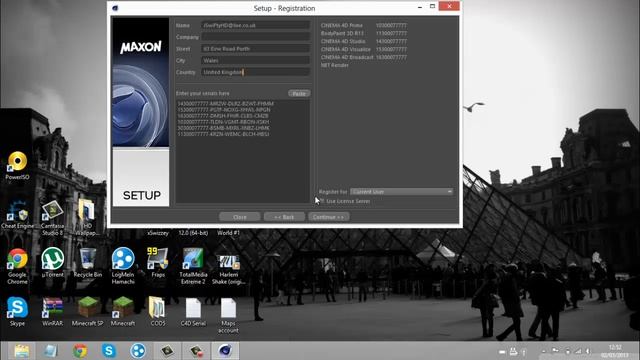
Task: Open the Fraps desktop shortcut
Action: pos(158,262)
